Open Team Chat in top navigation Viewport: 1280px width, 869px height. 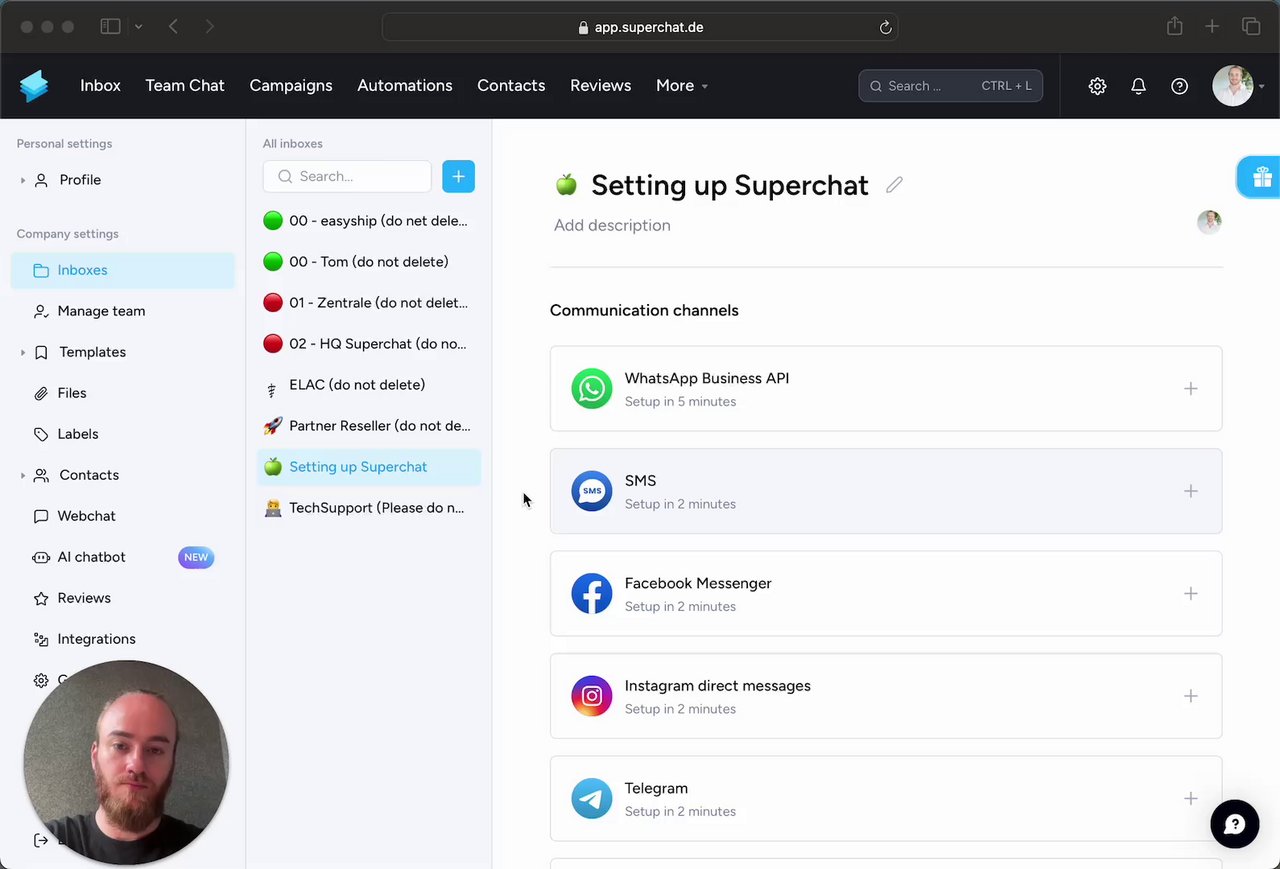185,86
